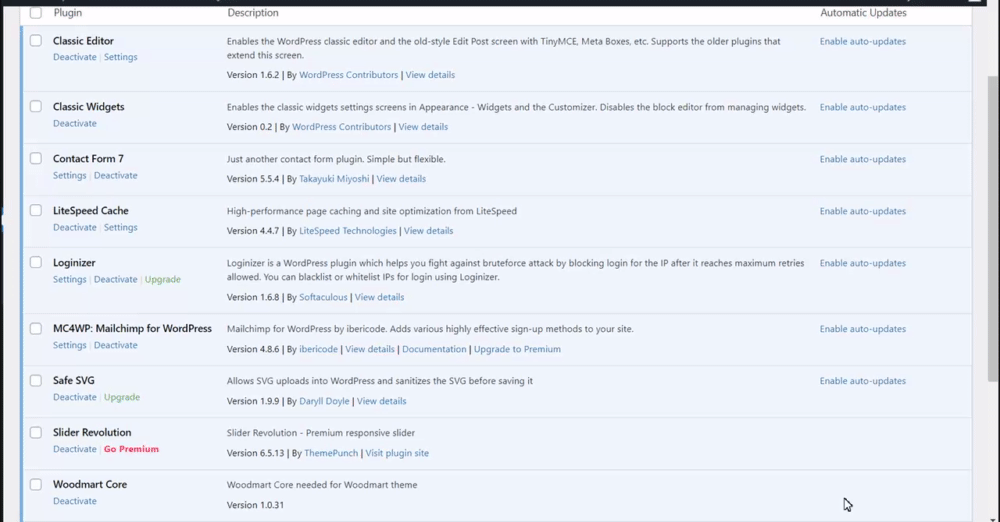Open WordPress Contributors link for Classic Widgets
This screenshot has height=522, width=1000.
click(341, 127)
